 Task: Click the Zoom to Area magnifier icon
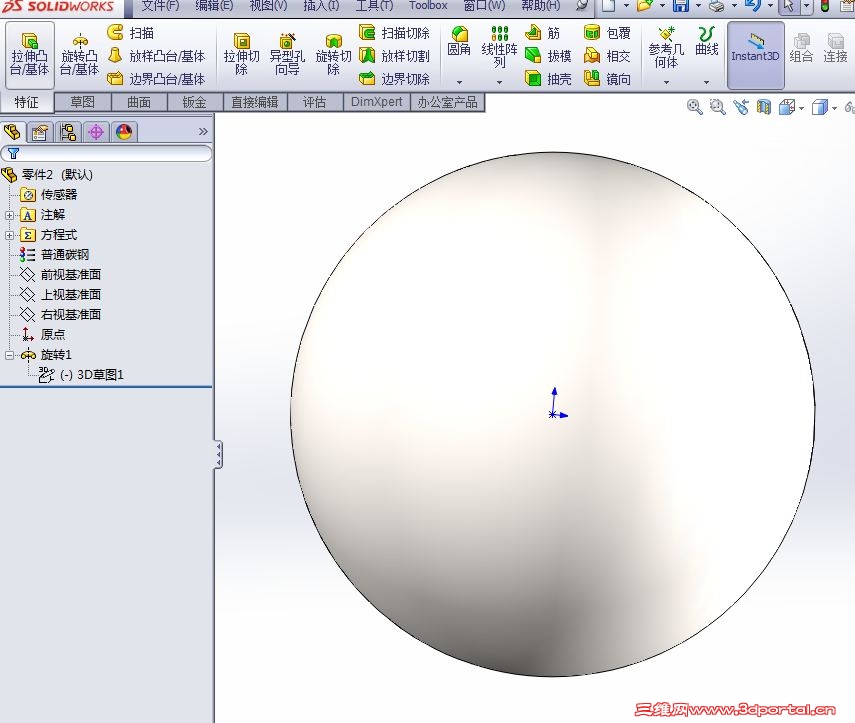(718, 107)
